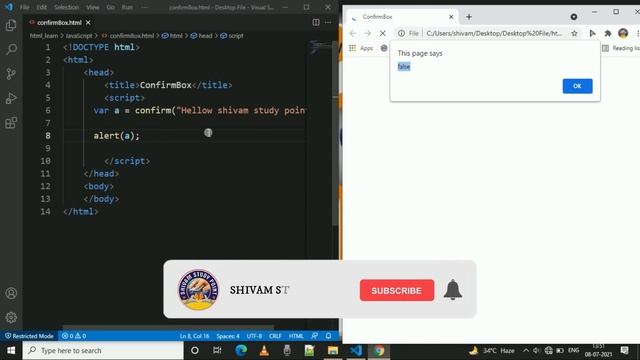Image resolution: width=640 pixels, height=360 pixels.
Task: Open notifications bell in VS Code status bar
Action: (329, 336)
